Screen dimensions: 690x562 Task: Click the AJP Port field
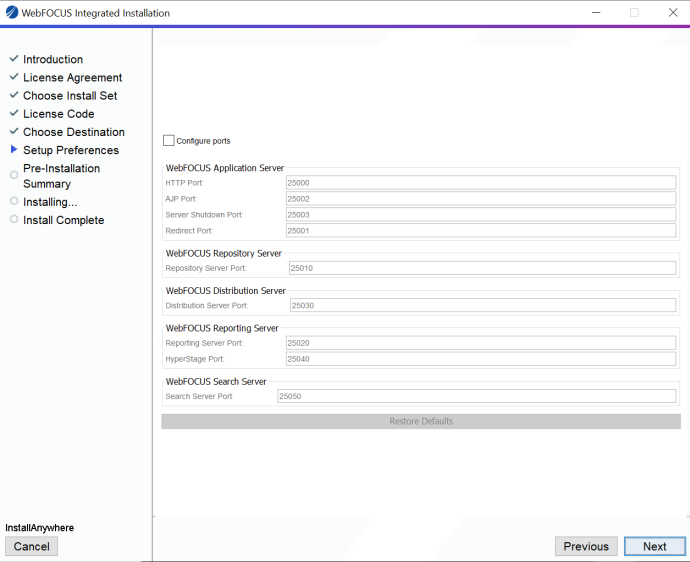(481, 198)
